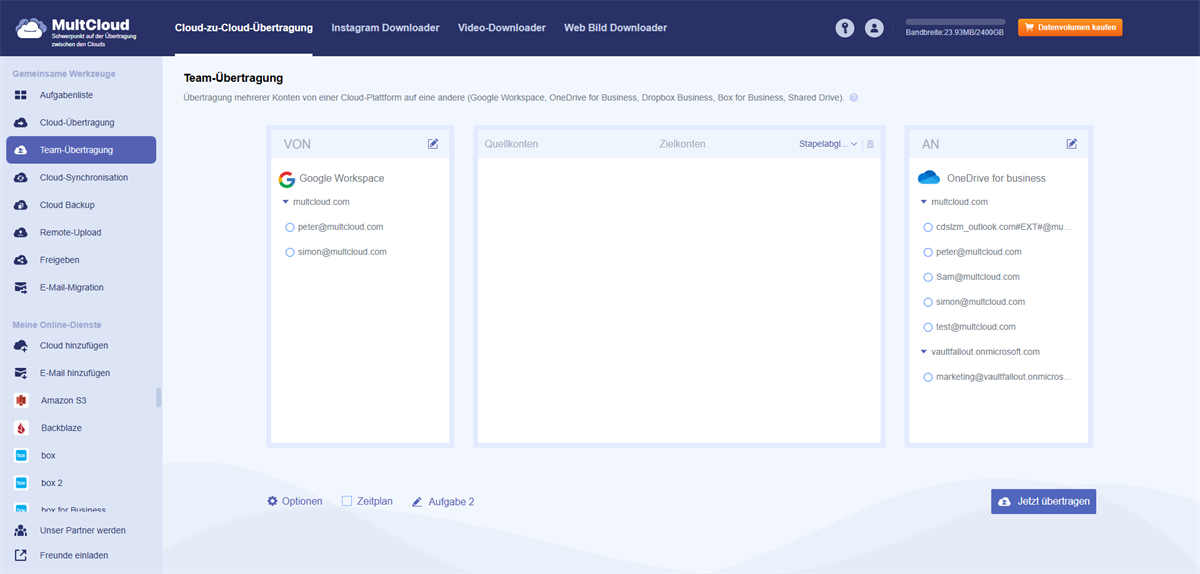Viewport: 1200px width, 574px height.
Task: Select destination Sam@multcloud.com radio button
Action: click(928, 277)
